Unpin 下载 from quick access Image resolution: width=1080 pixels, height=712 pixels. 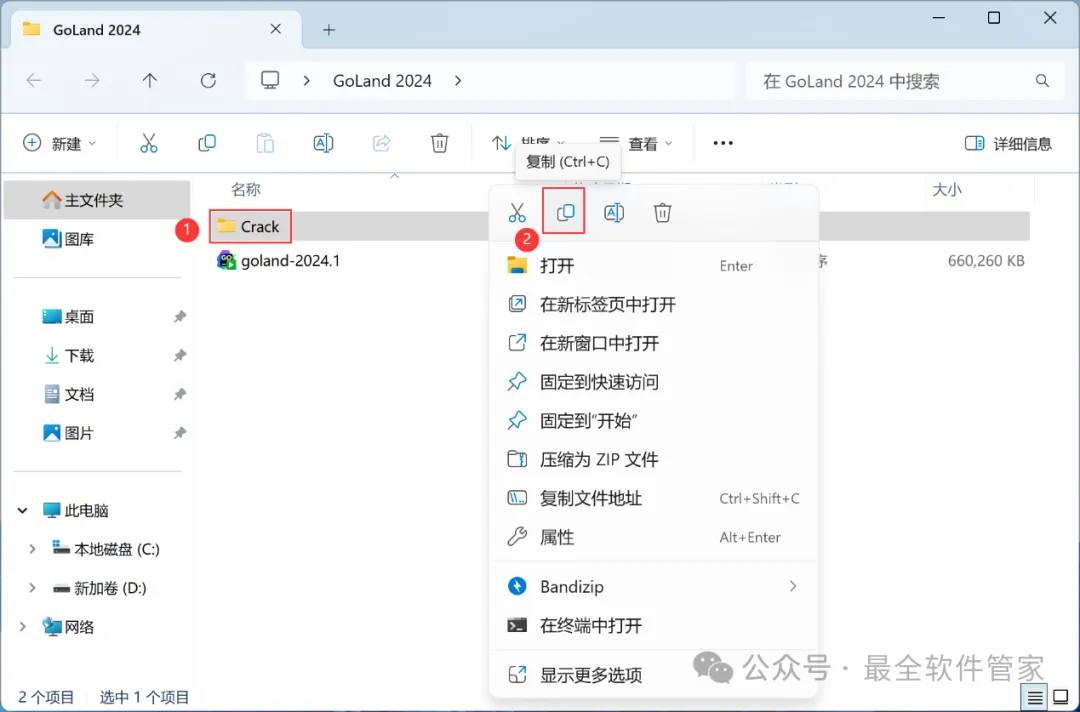[179, 355]
